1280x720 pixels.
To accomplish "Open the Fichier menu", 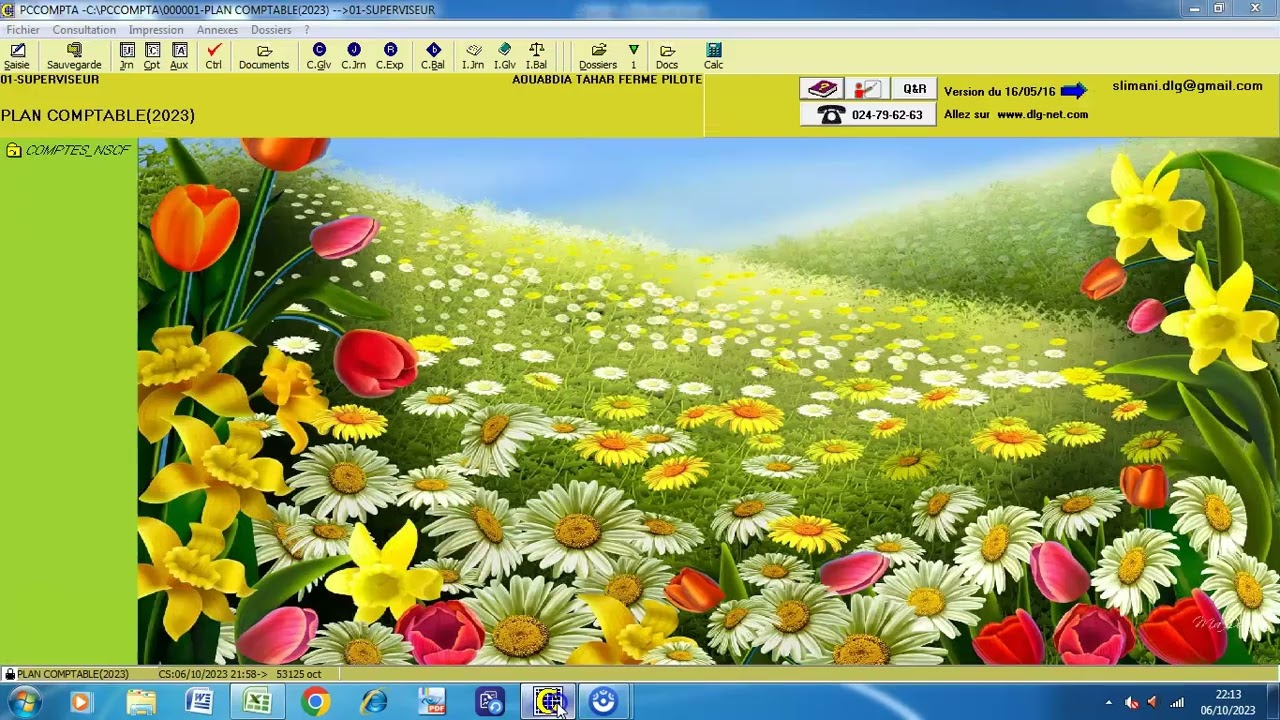I will [23, 30].
